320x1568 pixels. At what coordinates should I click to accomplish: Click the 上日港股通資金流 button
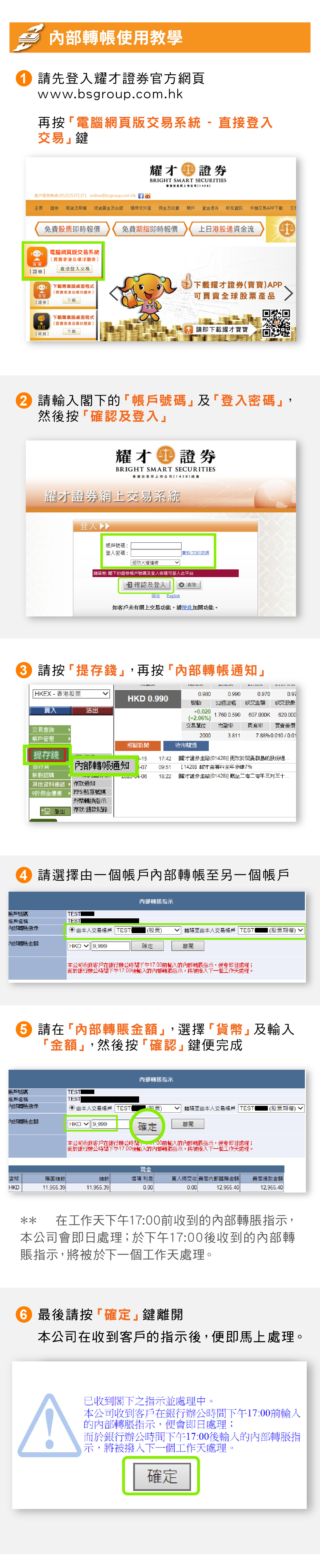coord(226,229)
